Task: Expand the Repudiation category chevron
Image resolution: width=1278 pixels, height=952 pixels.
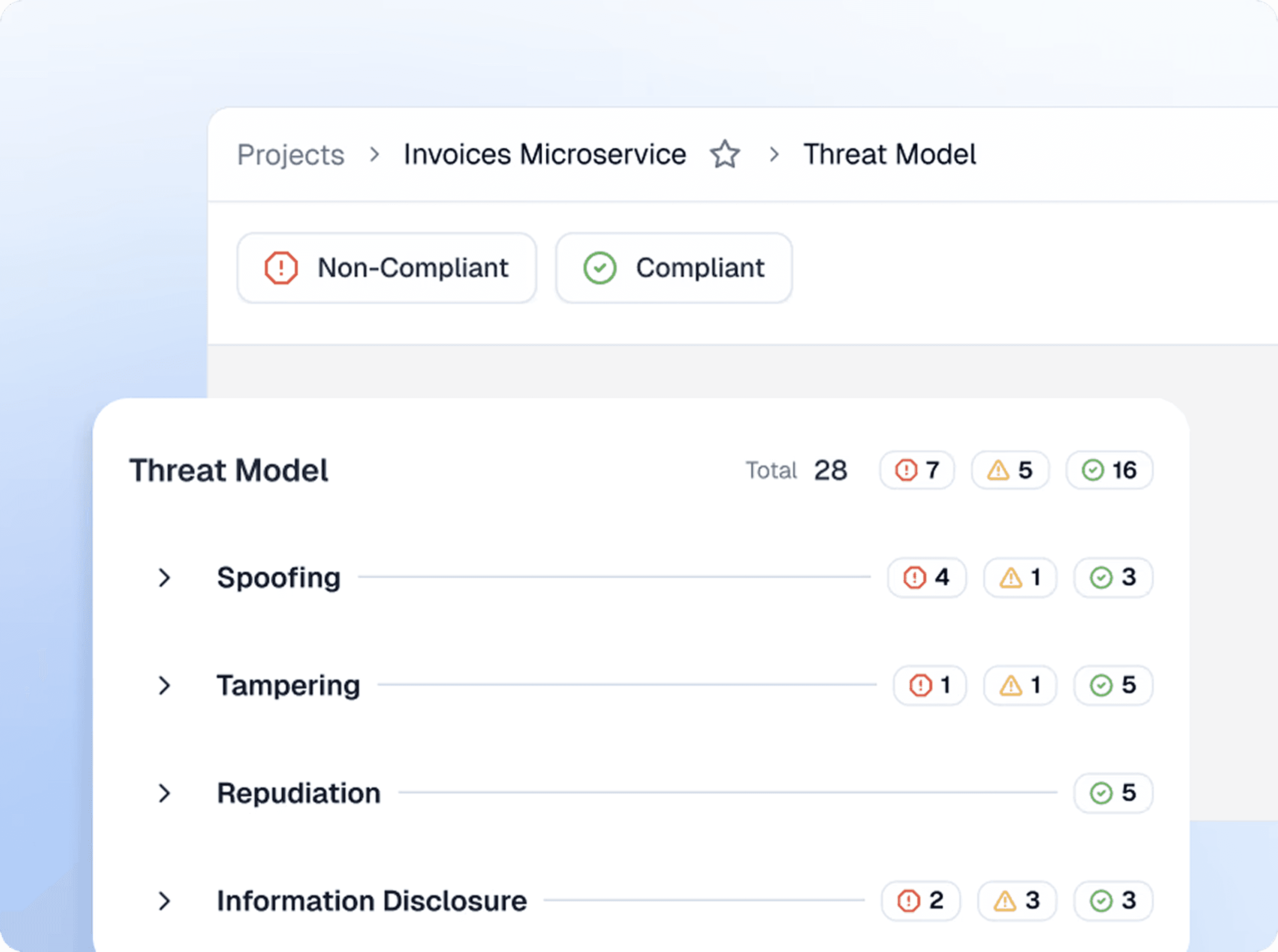Action: click(x=165, y=793)
